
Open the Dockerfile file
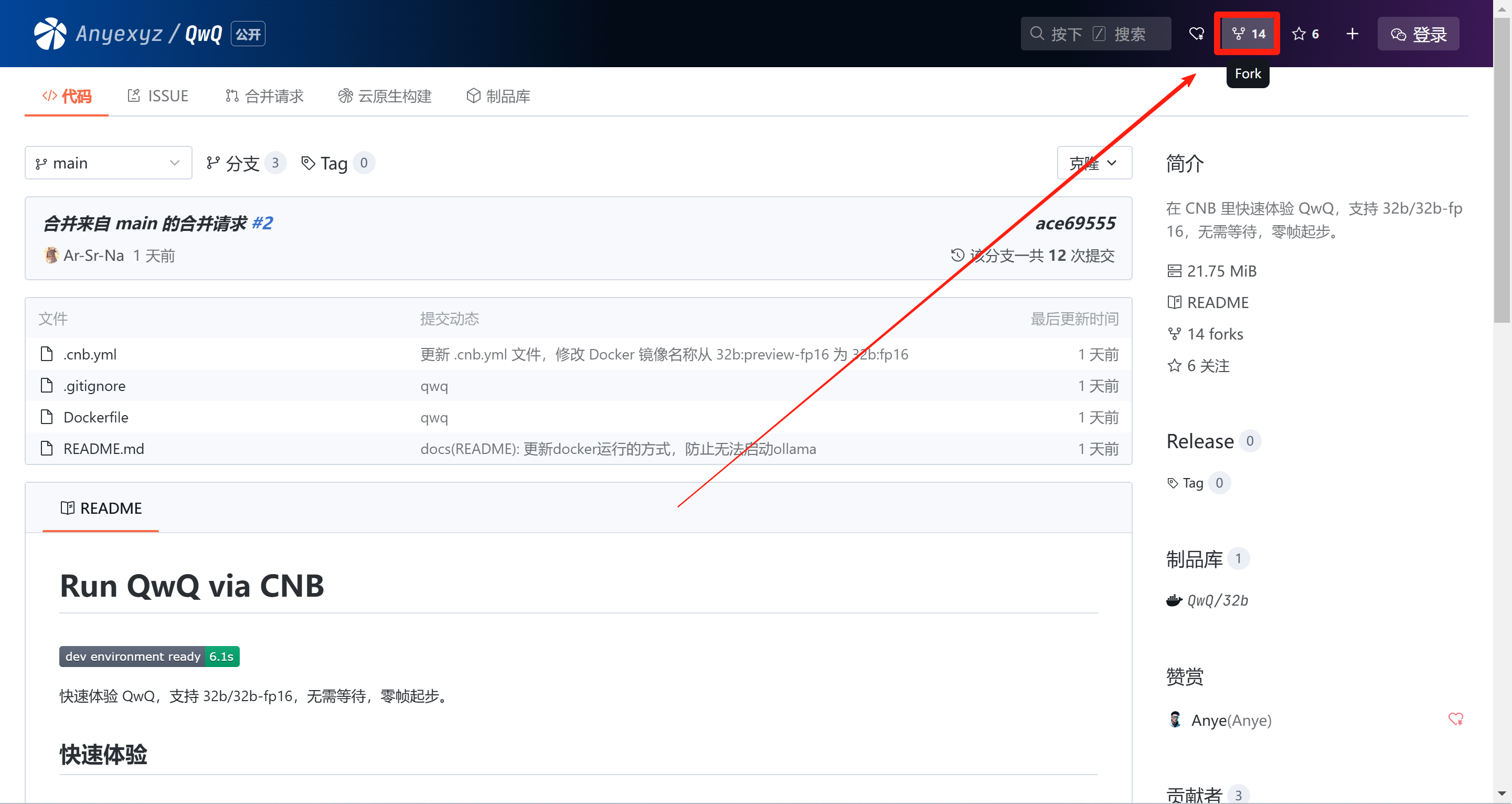click(x=95, y=417)
